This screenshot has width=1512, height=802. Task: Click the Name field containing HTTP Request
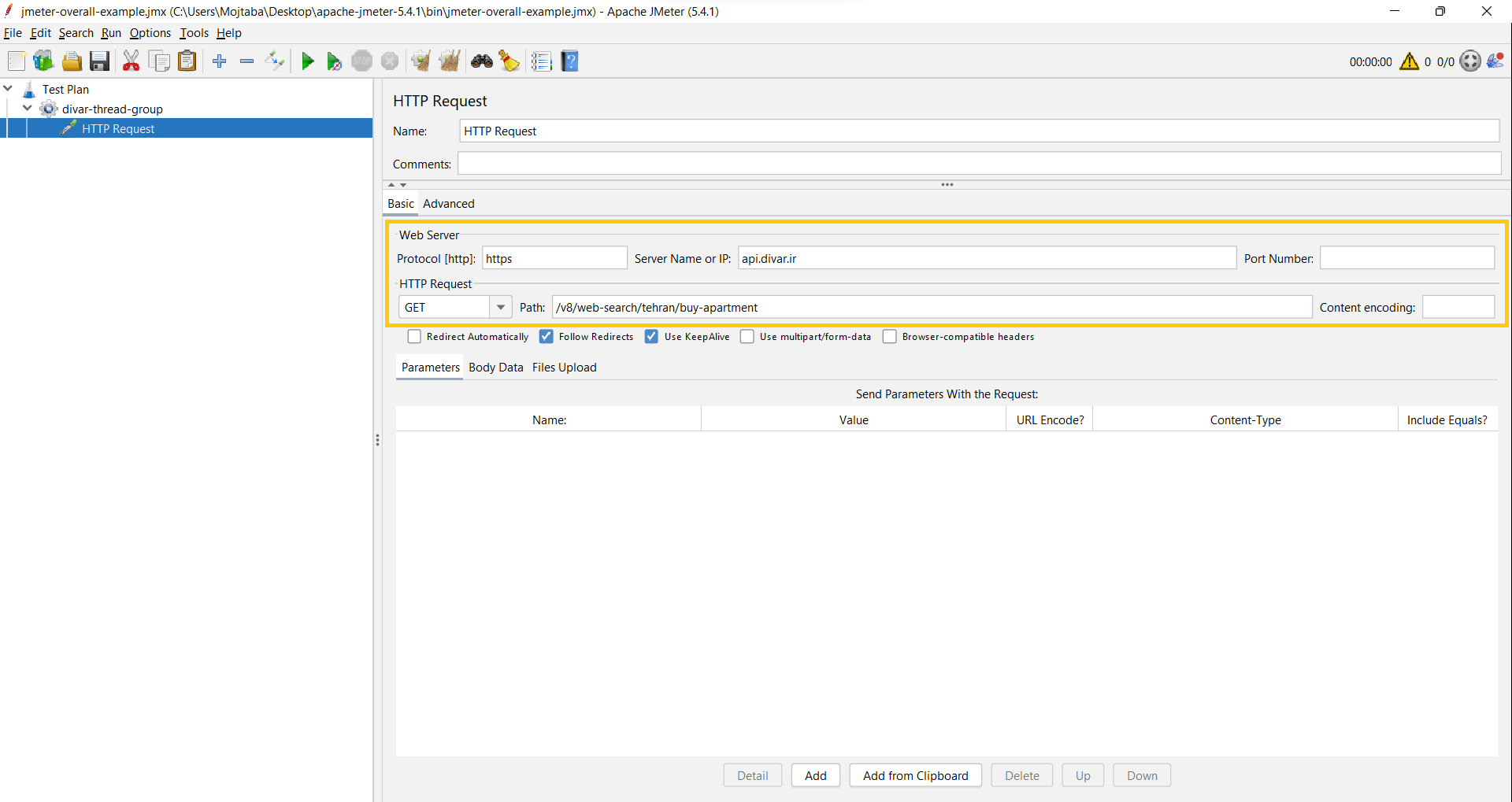pyautogui.click(x=980, y=131)
